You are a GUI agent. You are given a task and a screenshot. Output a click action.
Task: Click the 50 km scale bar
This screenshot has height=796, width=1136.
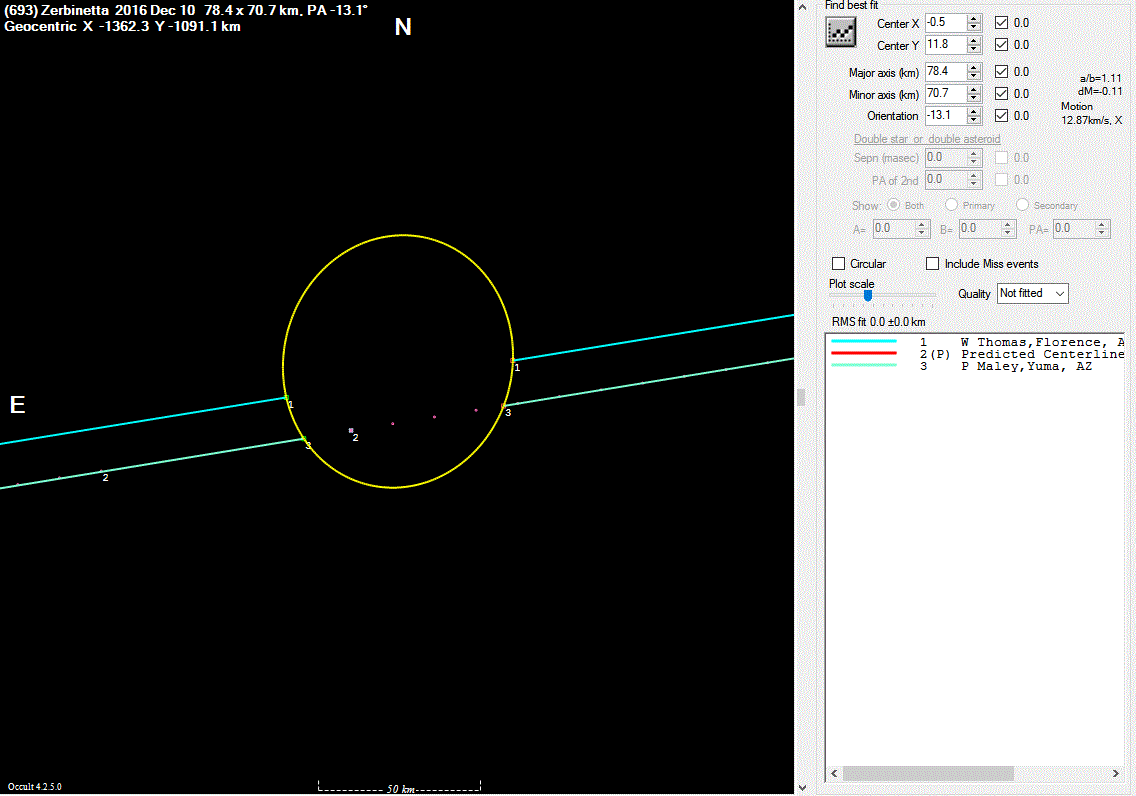tap(399, 787)
